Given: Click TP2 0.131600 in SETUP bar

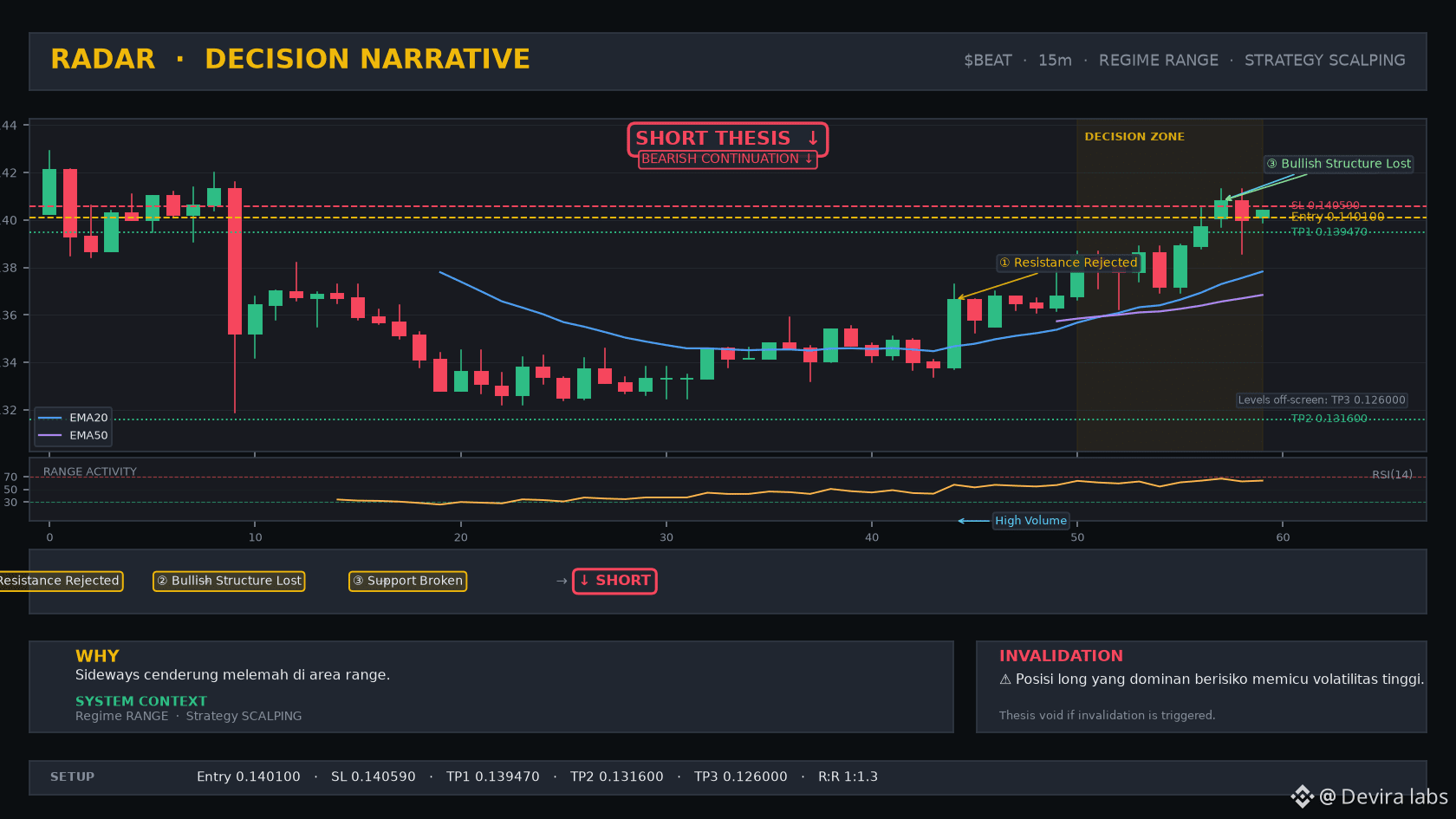Looking at the screenshot, I should 617,777.
